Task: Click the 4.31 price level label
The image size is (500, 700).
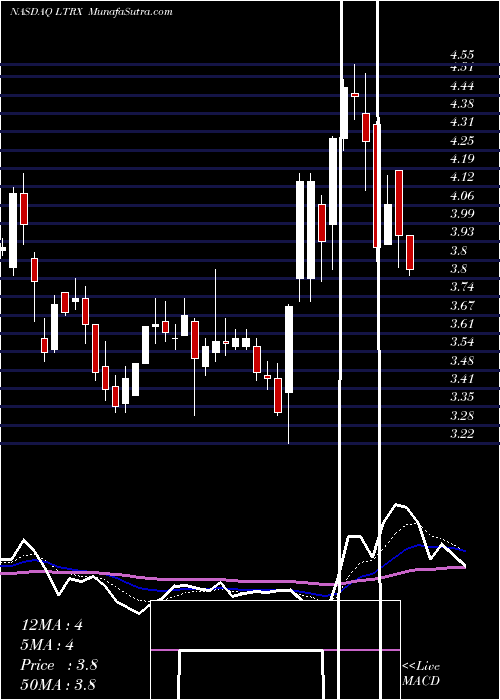Action: click(462, 122)
